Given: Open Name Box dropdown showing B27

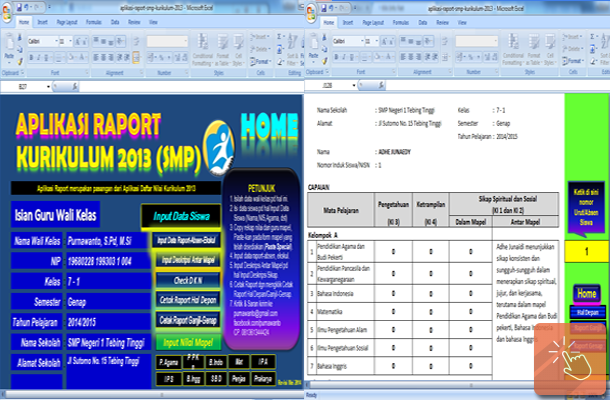Looking at the screenshot, I should tap(48, 86).
